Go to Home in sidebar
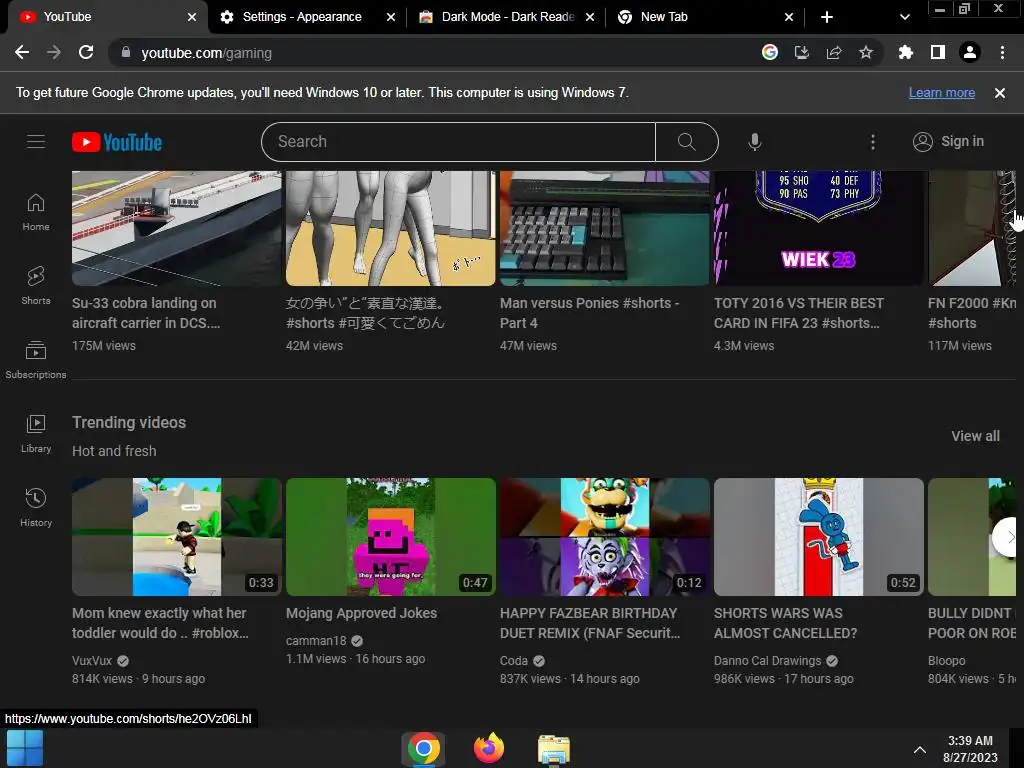The height and width of the screenshot is (768, 1024). [x=36, y=212]
